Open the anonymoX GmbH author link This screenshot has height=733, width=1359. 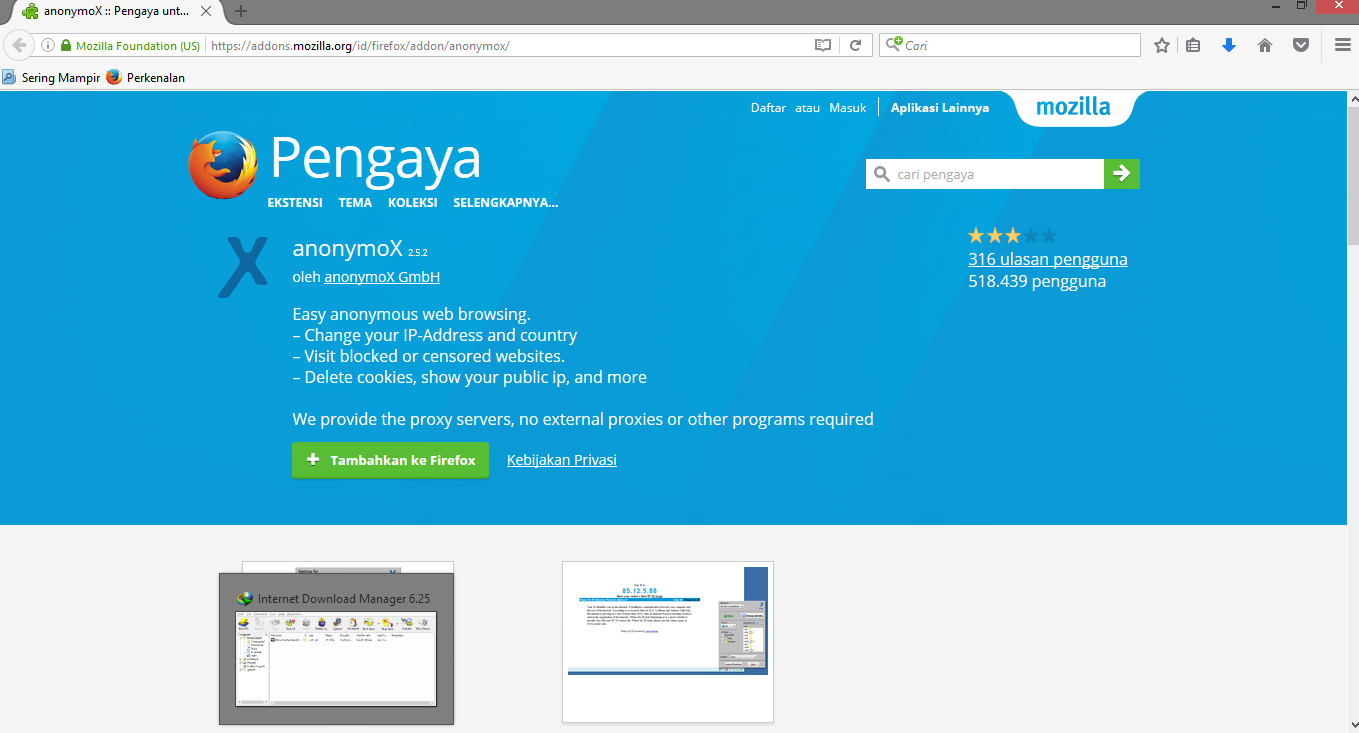[x=382, y=277]
